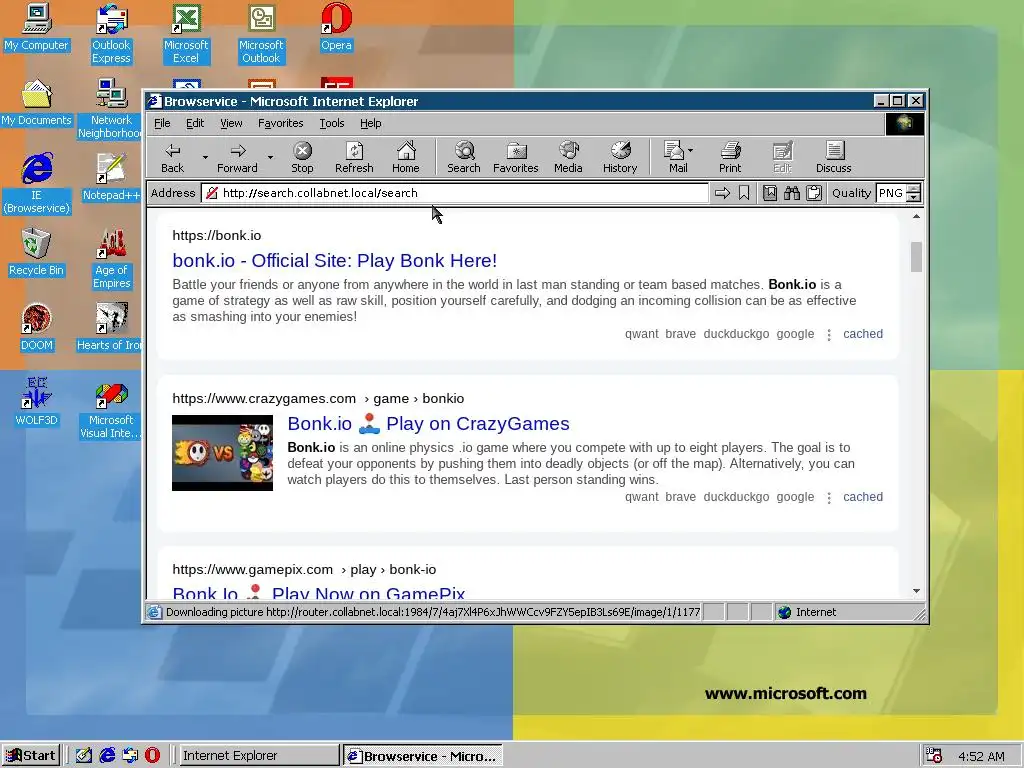Click the address bar URL field
This screenshot has height=768, width=1024.
tap(455, 193)
